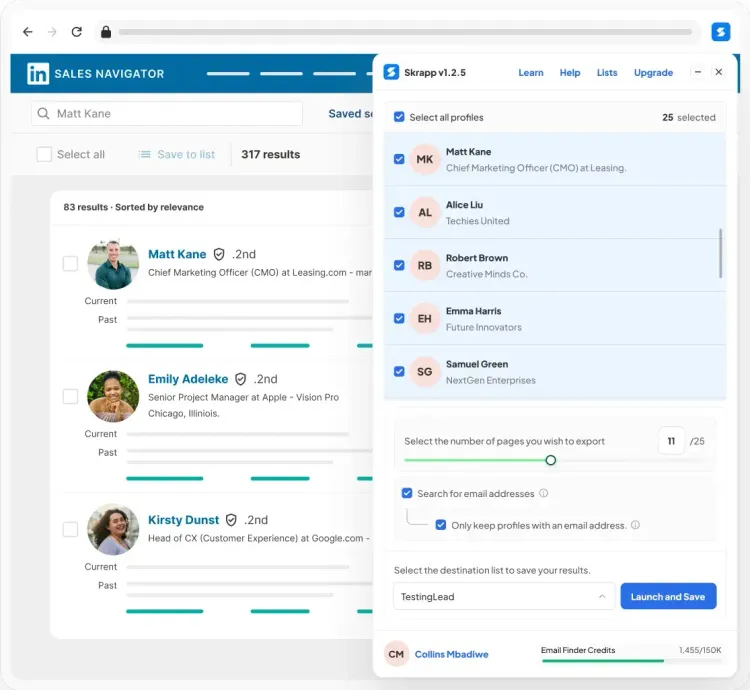Click the Saved searches link

(350, 114)
